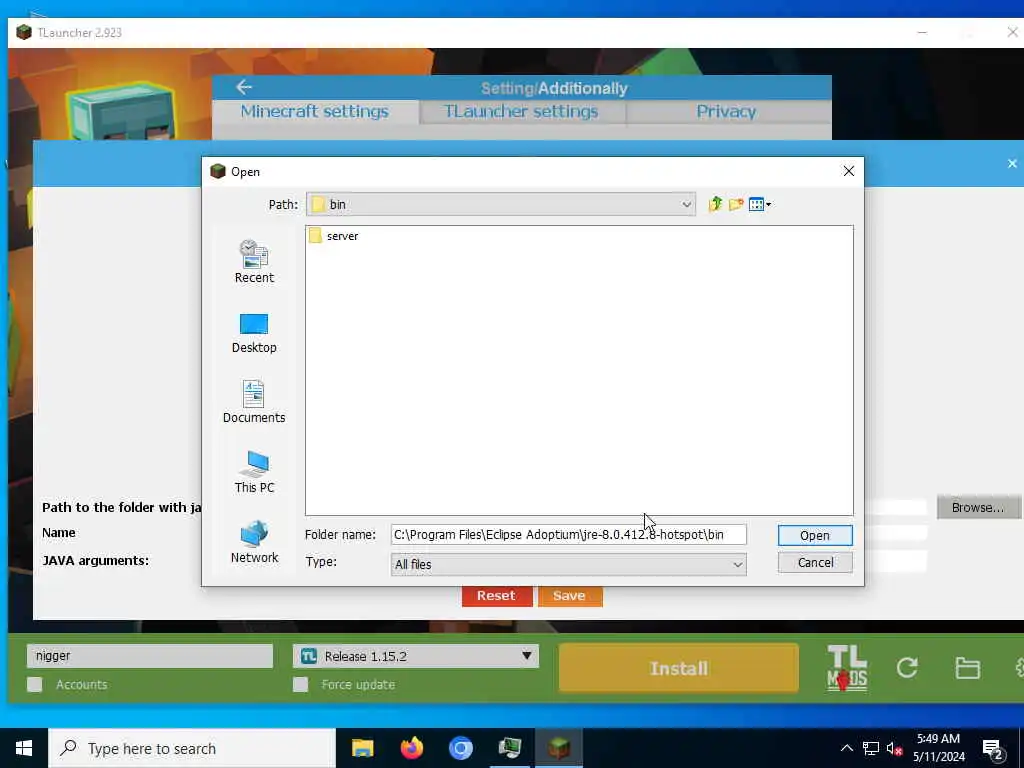Image resolution: width=1024 pixels, height=768 pixels.
Task: Click the network tray icon
Action: pyautogui.click(x=871, y=749)
